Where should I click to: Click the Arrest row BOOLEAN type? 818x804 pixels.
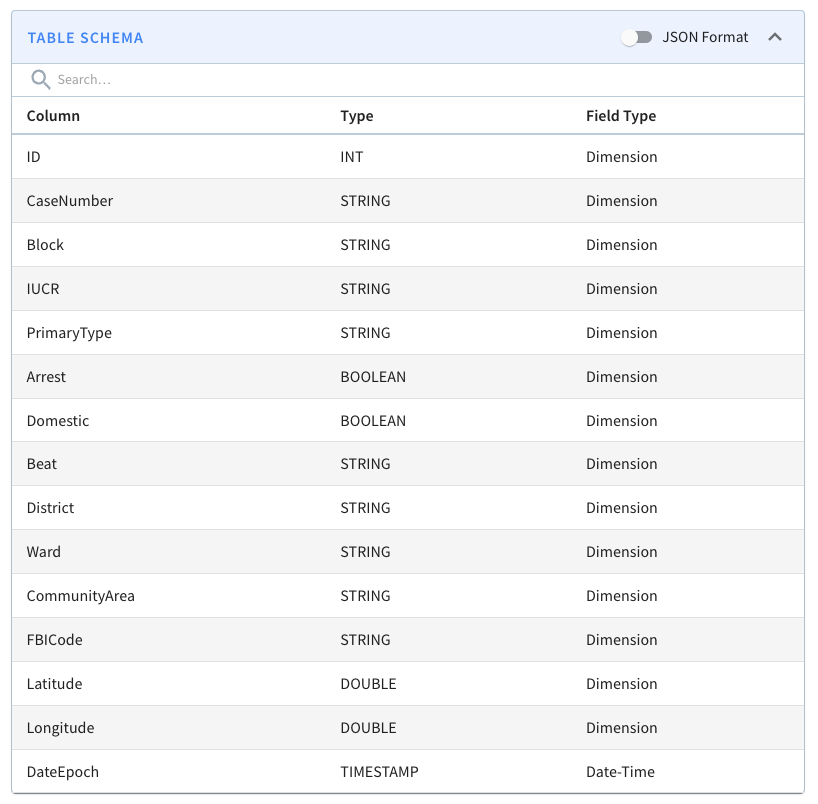373,377
